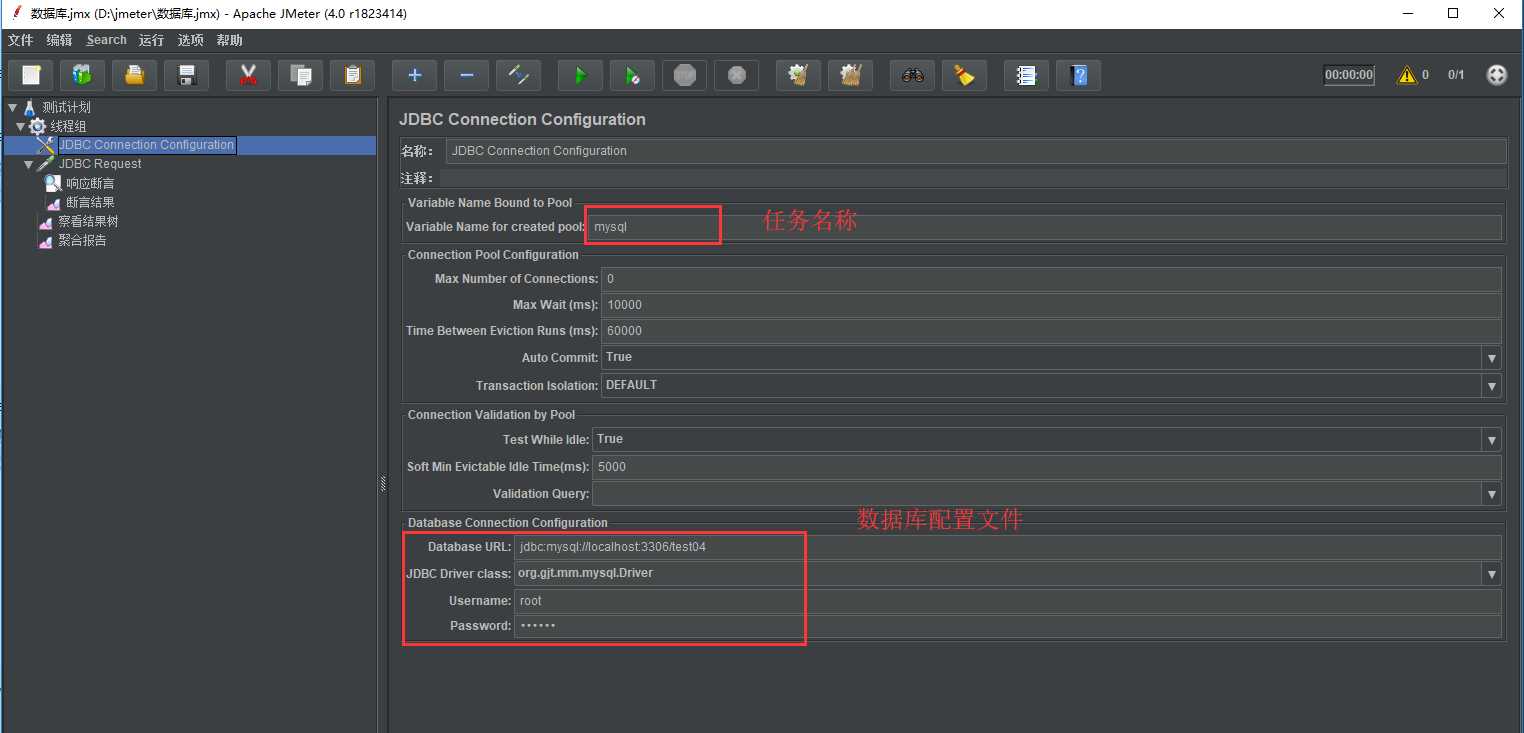Open the 帮助 menu
Screen dimensions: 1524x733
click(229, 40)
